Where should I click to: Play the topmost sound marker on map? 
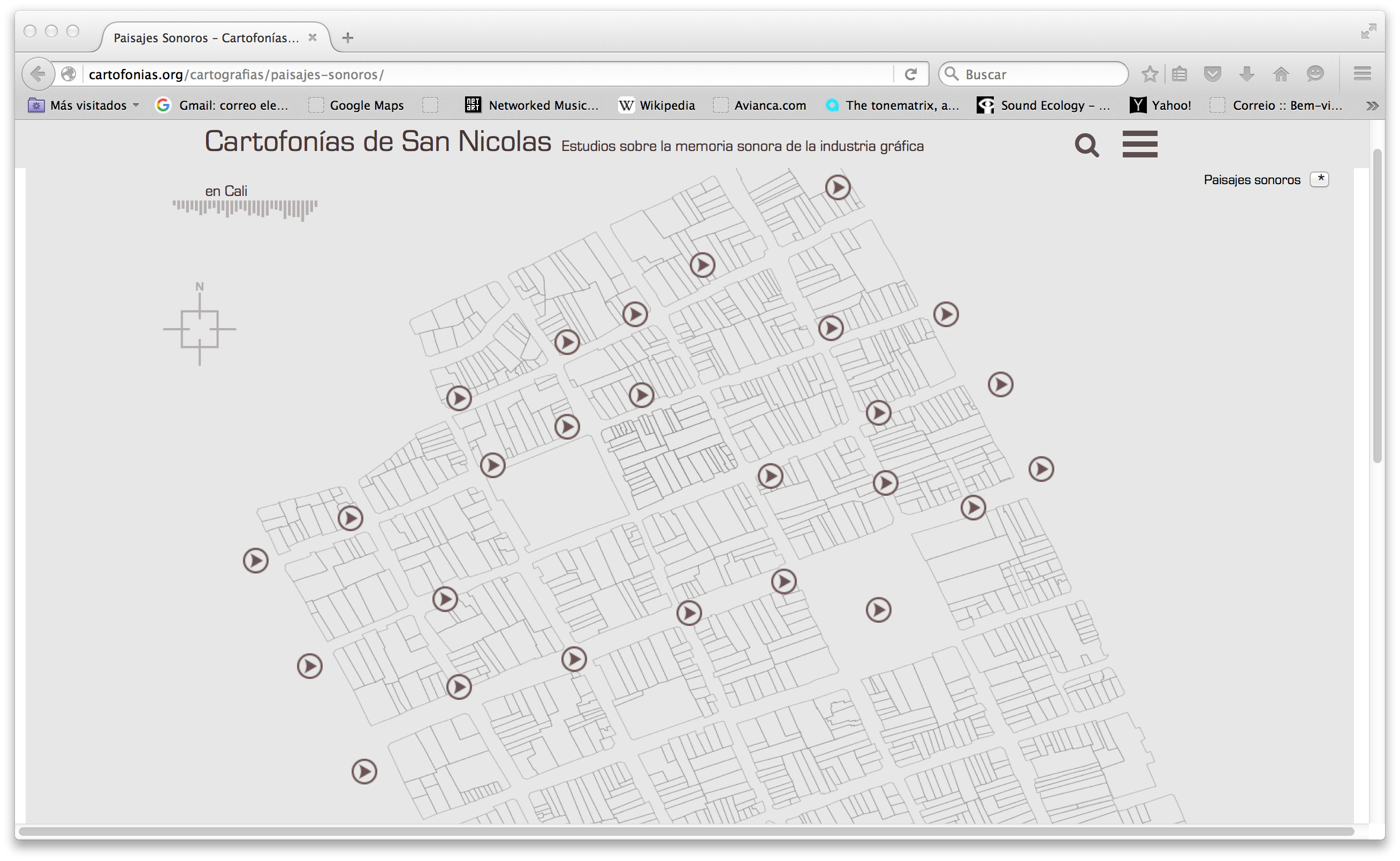(837, 187)
